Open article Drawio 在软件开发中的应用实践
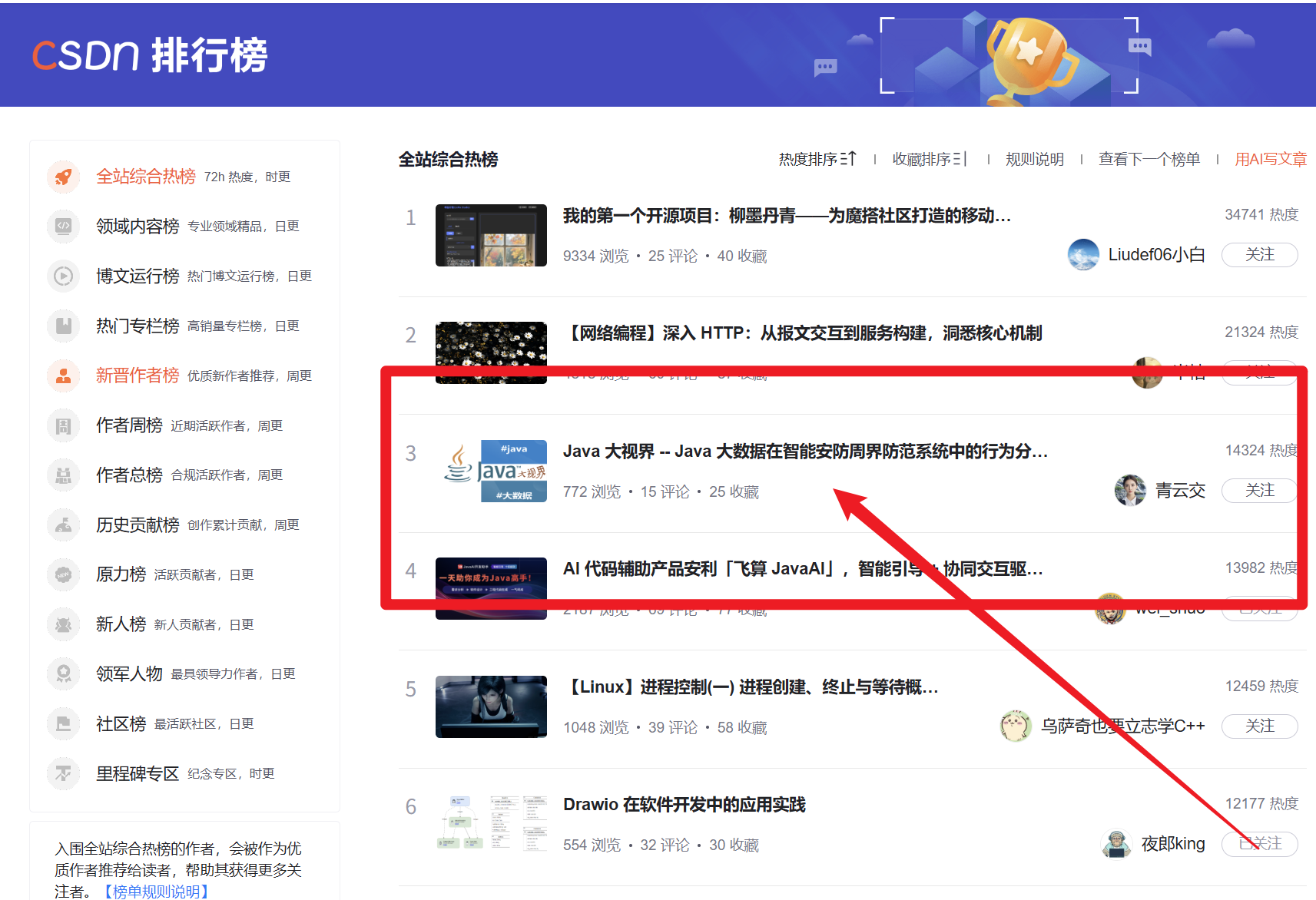The height and width of the screenshot is (900, 1316). 685,805
